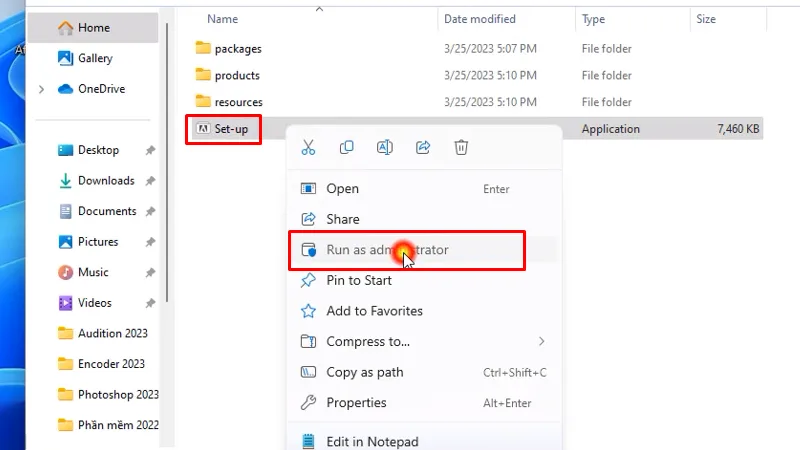Choose Copy as path option
The width and height of the screenshot is (800, 450).
coord(364,372)
